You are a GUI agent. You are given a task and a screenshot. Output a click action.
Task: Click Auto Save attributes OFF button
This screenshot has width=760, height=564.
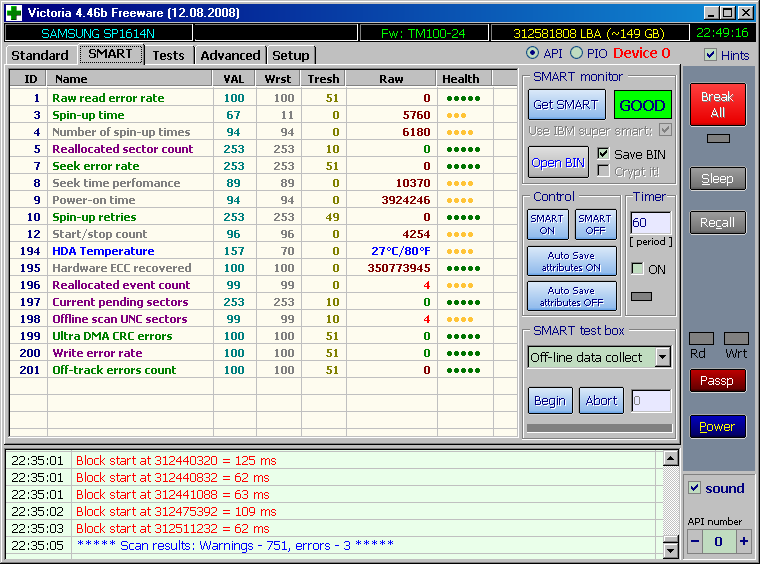coord(571,296)
